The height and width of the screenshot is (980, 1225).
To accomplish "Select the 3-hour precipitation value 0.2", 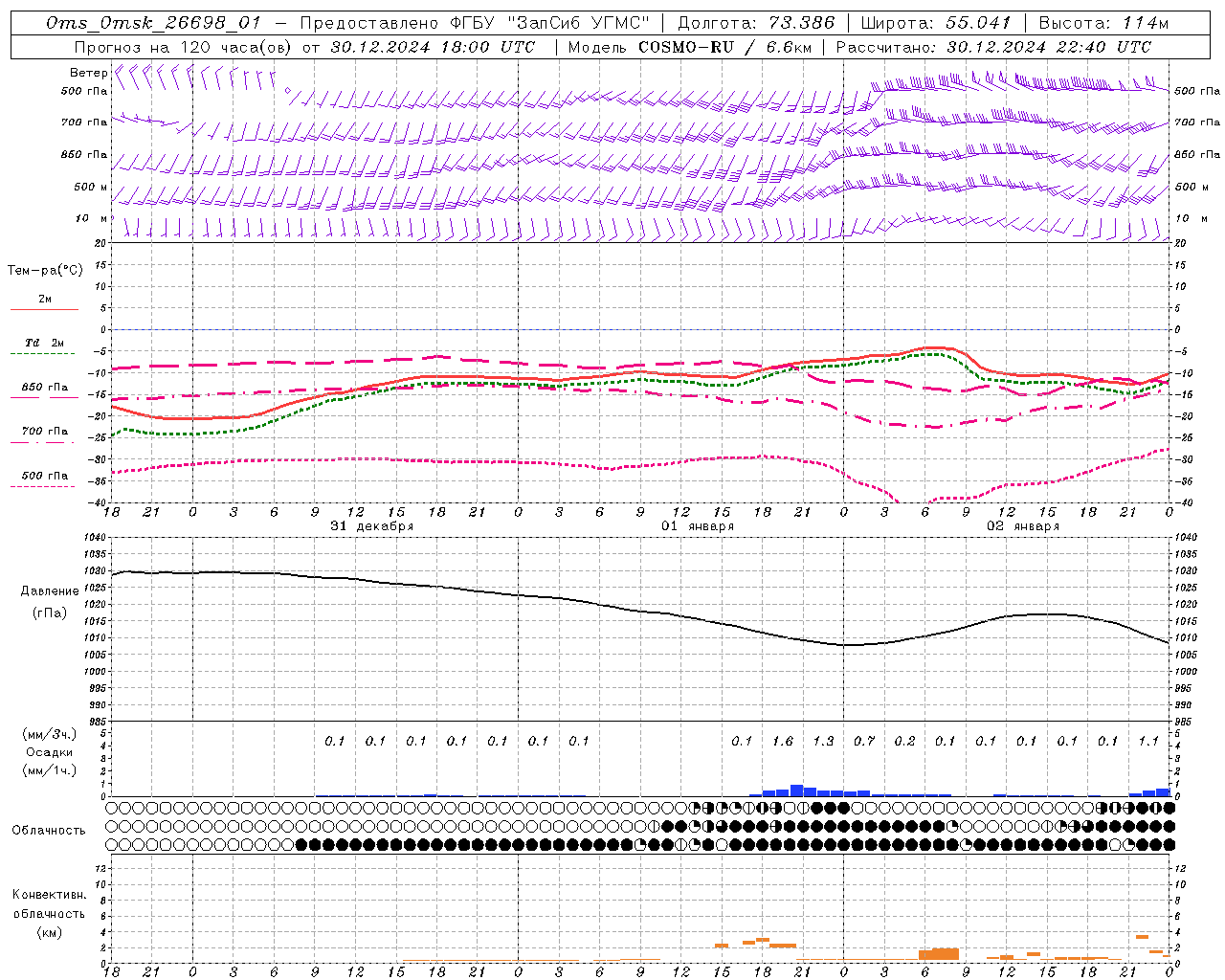I will point(904,741).
